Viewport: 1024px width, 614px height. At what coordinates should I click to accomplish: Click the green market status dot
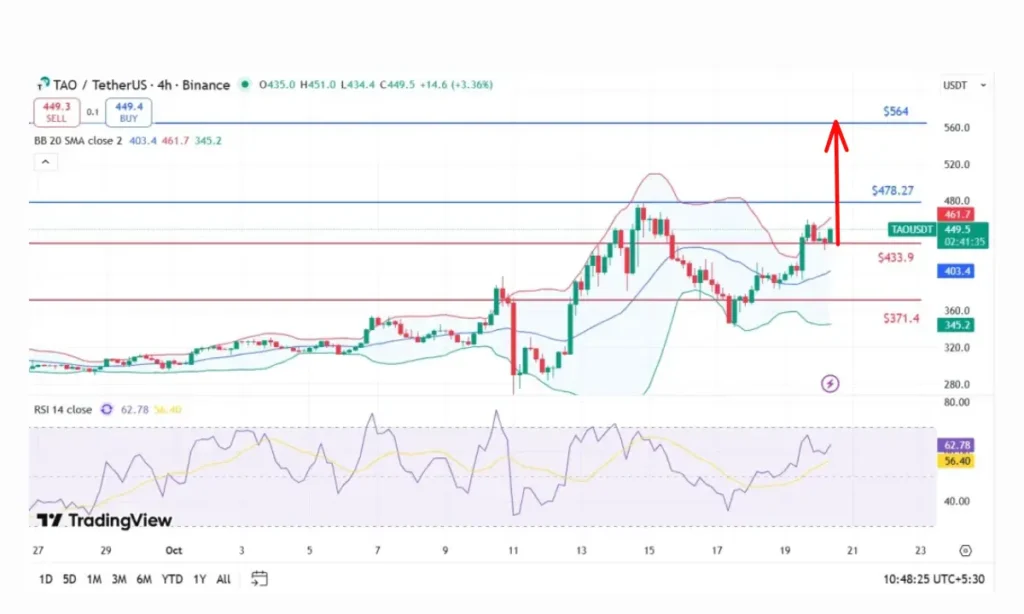pos(246,85)
